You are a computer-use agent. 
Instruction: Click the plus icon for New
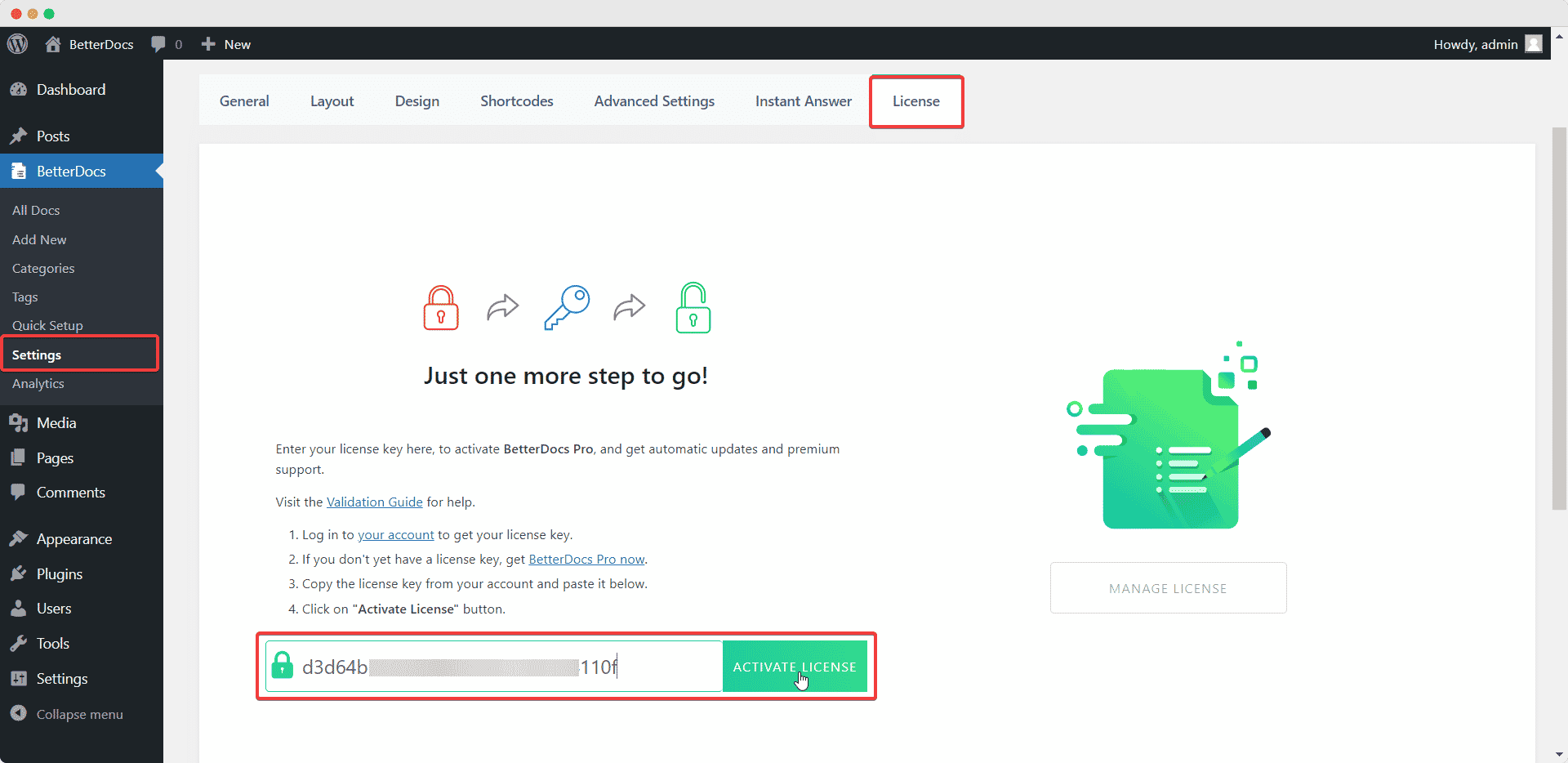click(x=208, y=44)
